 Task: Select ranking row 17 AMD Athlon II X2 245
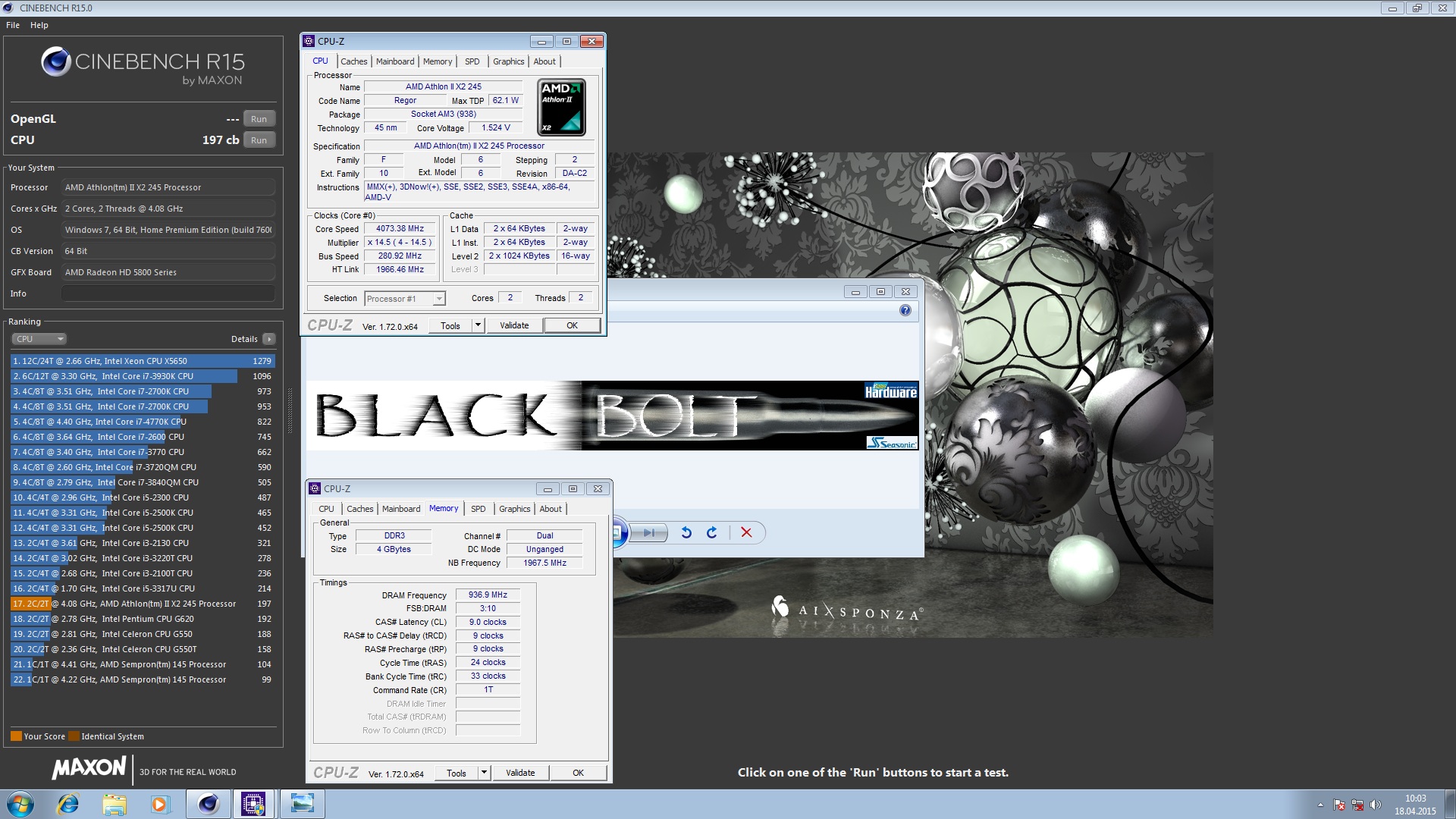pyautogui.click(x=143, y=604)
